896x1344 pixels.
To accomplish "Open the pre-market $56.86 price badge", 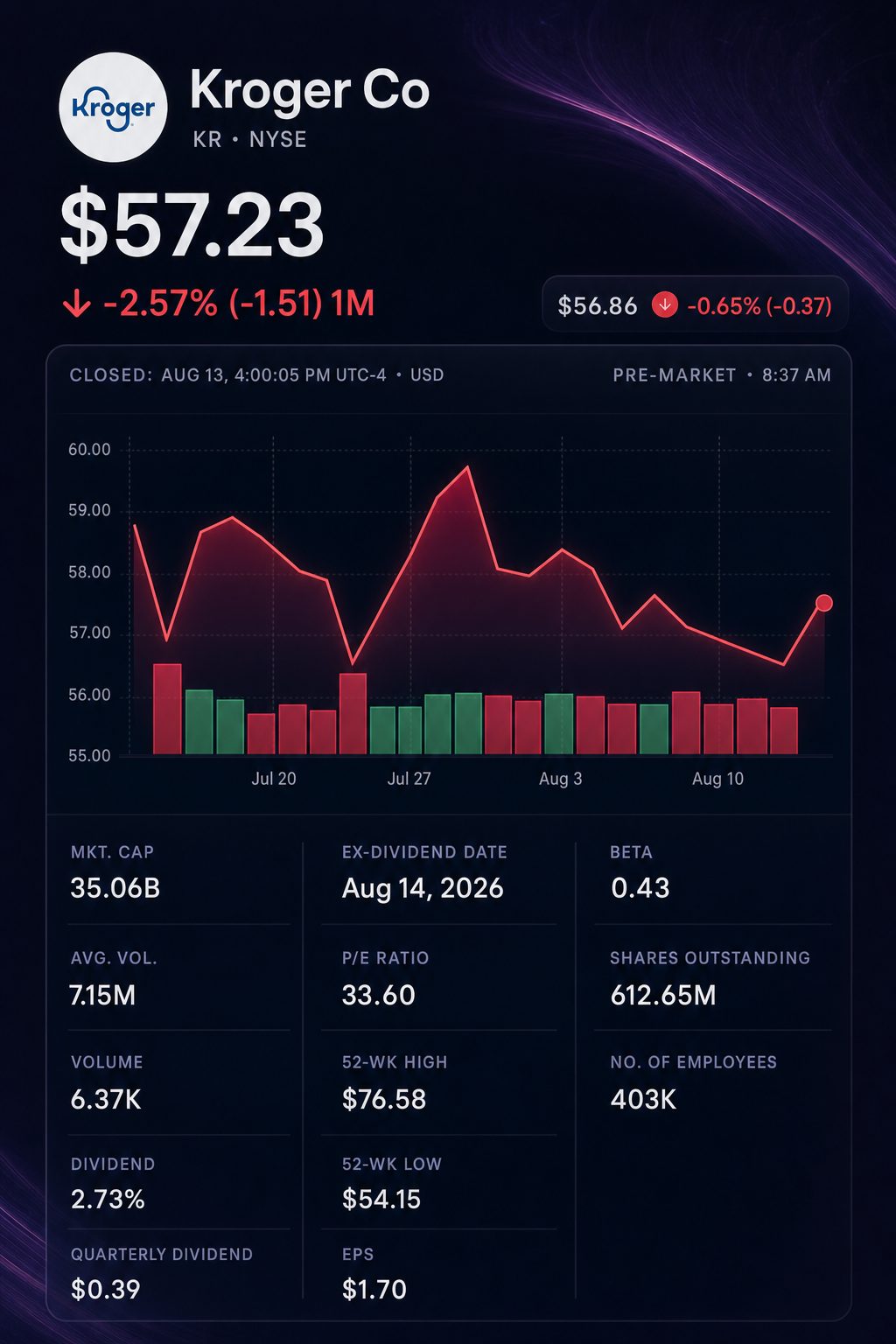I will 696,304.
